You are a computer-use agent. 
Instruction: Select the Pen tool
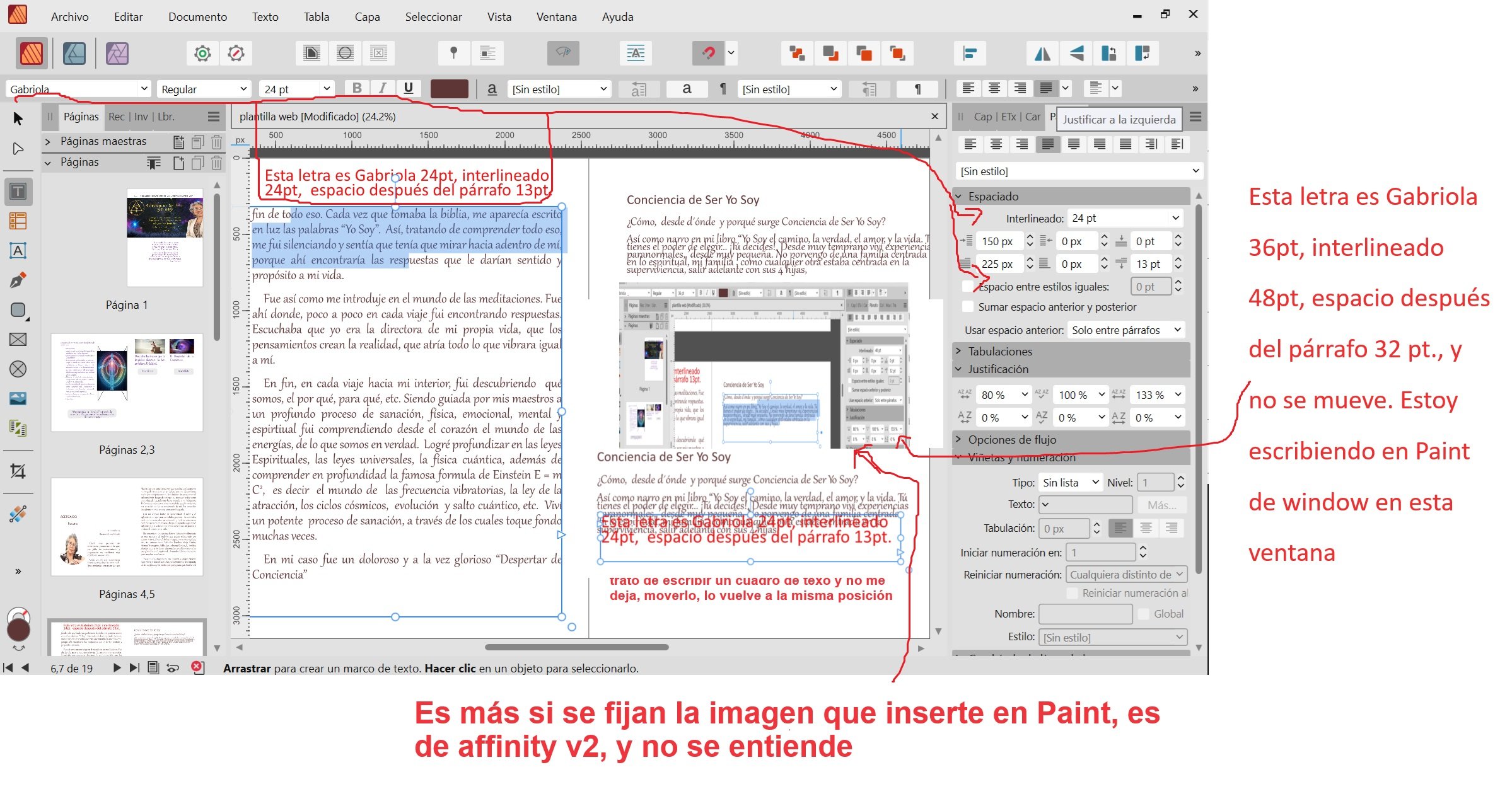pyautogui.click(x=18, y=280)
